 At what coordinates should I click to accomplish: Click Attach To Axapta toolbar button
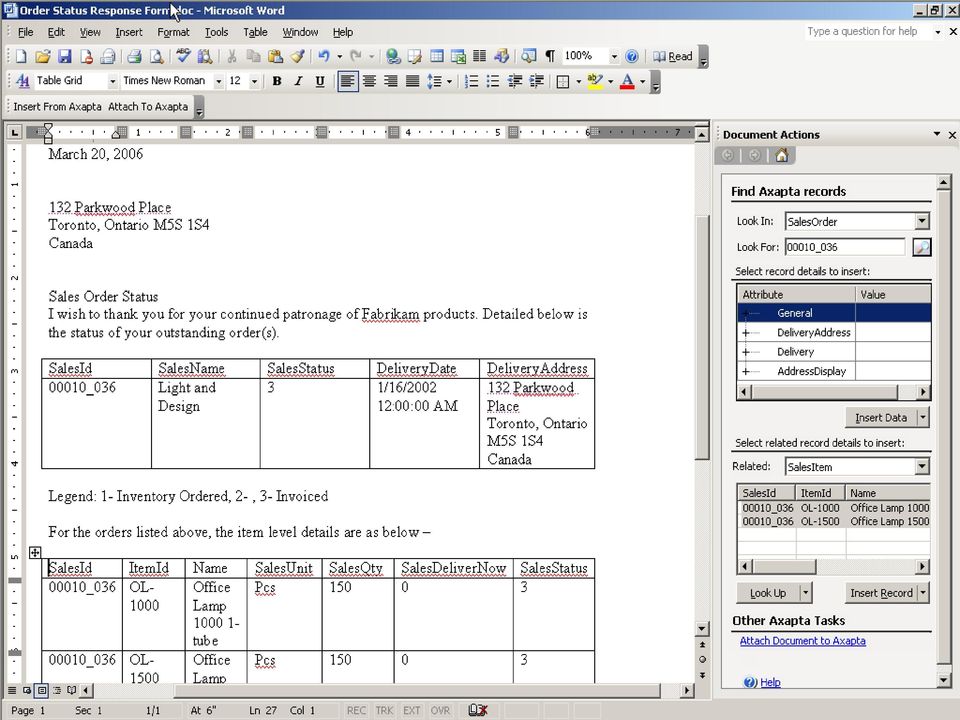[x=148, y=107]
